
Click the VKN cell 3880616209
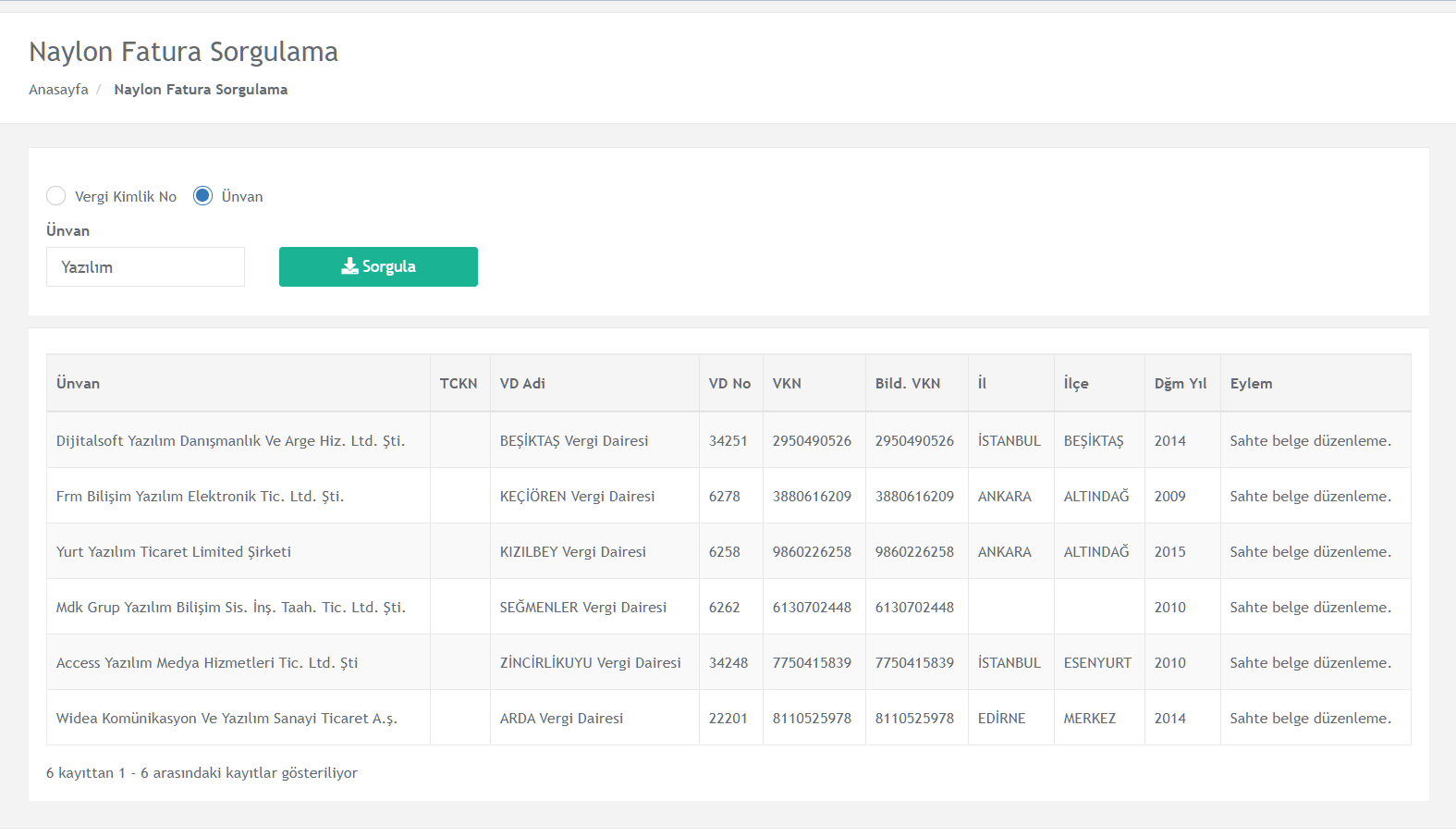[x=814, y=496]
